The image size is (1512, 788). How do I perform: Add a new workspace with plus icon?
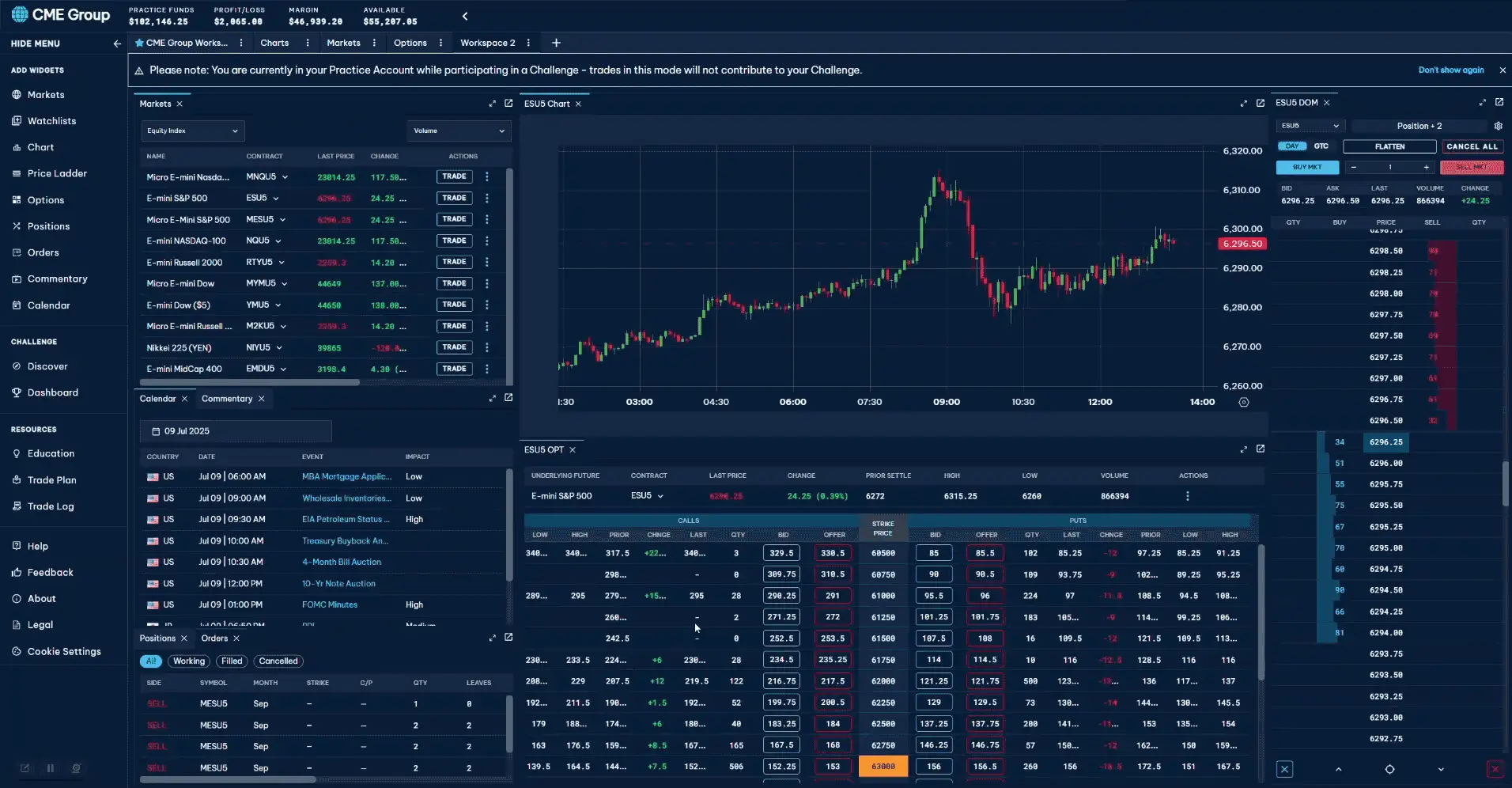click(x=556, y=43)
